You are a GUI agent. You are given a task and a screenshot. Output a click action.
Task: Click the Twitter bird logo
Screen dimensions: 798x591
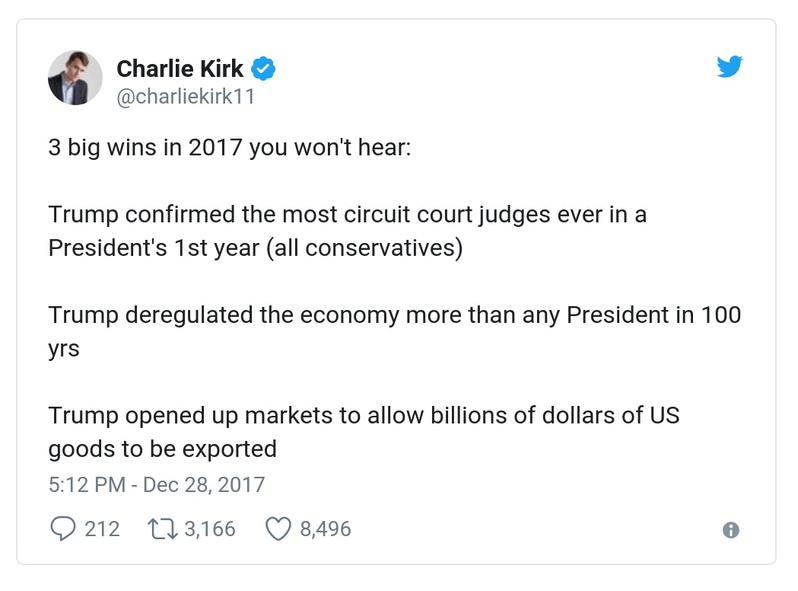point(731,68)
